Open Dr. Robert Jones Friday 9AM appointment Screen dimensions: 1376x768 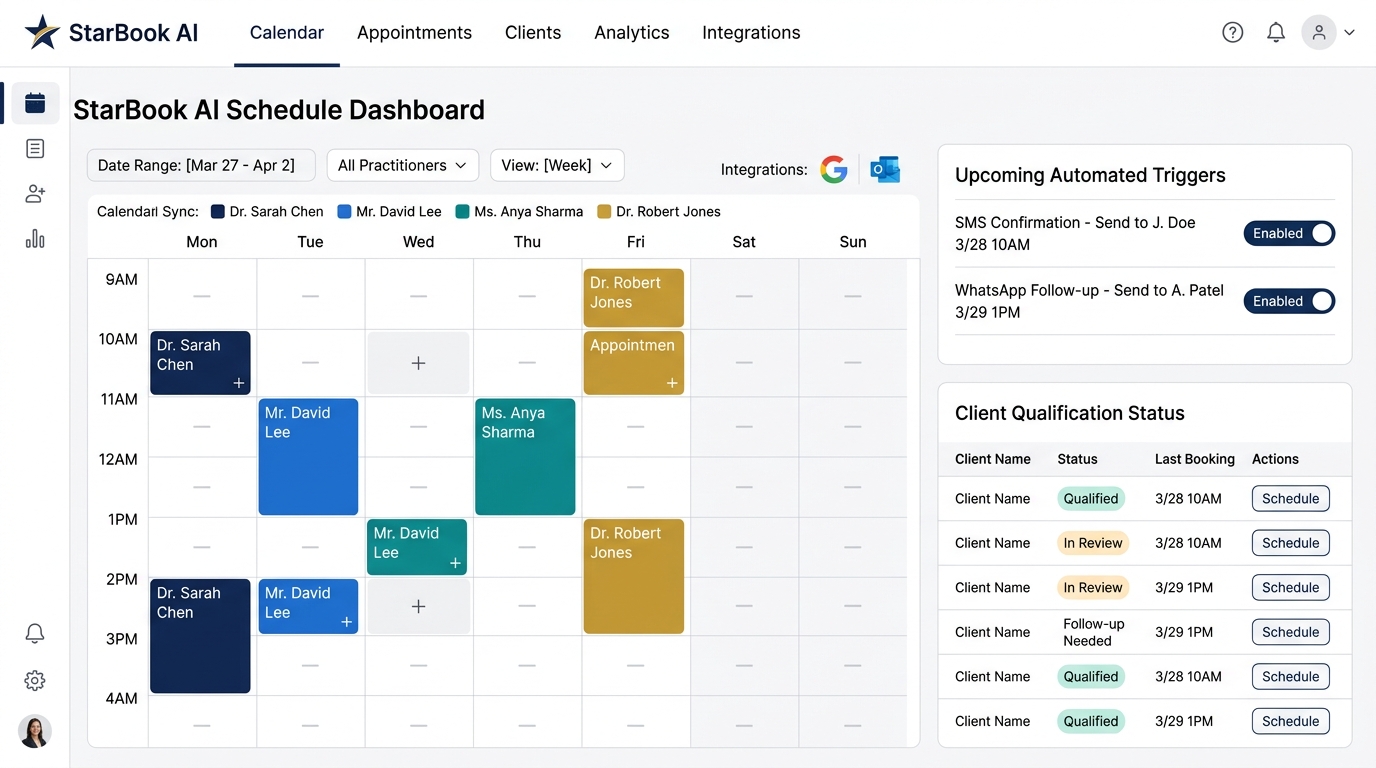(634, 298)
